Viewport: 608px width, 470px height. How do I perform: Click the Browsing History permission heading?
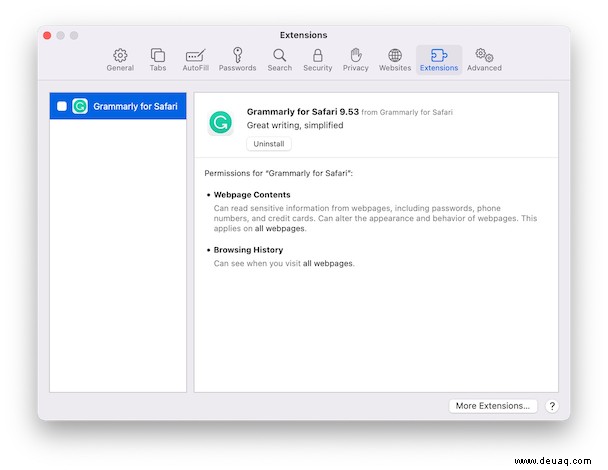click(x=248, y=250)
